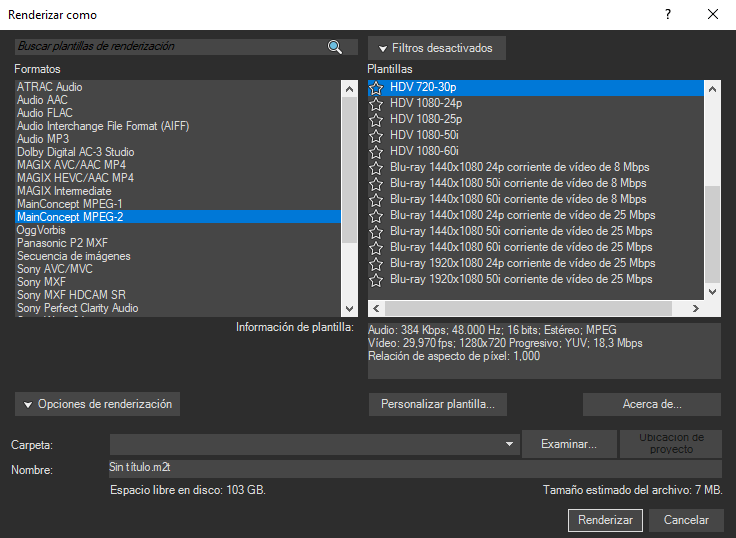
Task: Click Personalizar plantilla button
Action: [x=437, y=404]
